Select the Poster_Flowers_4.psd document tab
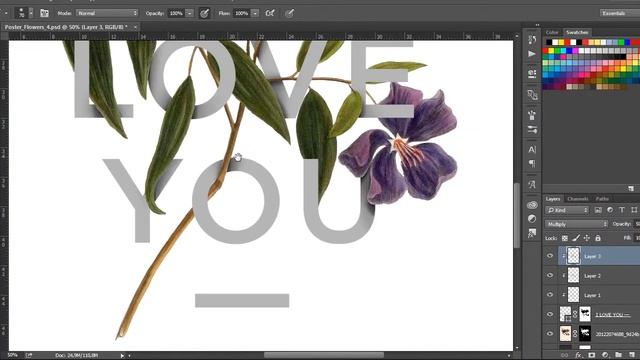The width and height of the screenshot is (640, 360). pyautogui.click(x=66, y=27)
